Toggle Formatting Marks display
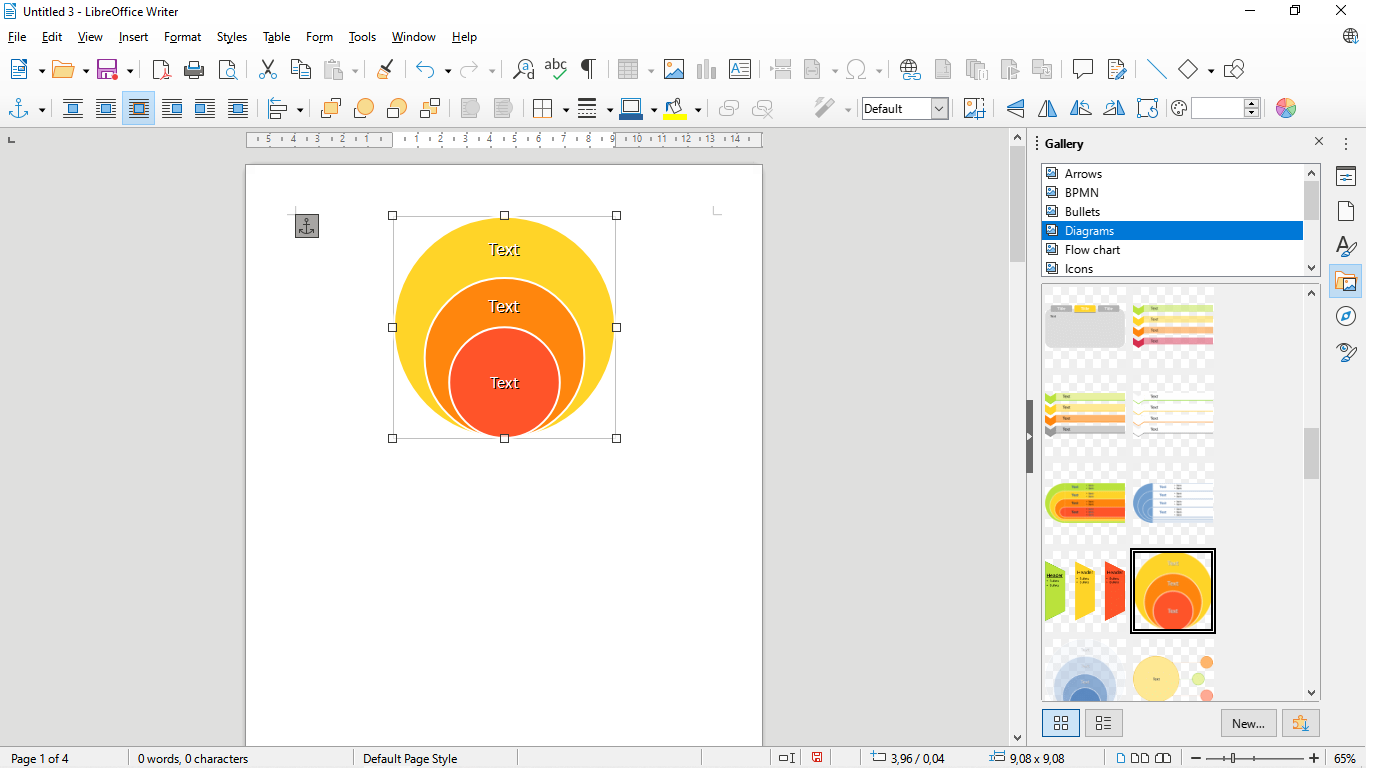The image size is (1386, 768). coord(589,69)
